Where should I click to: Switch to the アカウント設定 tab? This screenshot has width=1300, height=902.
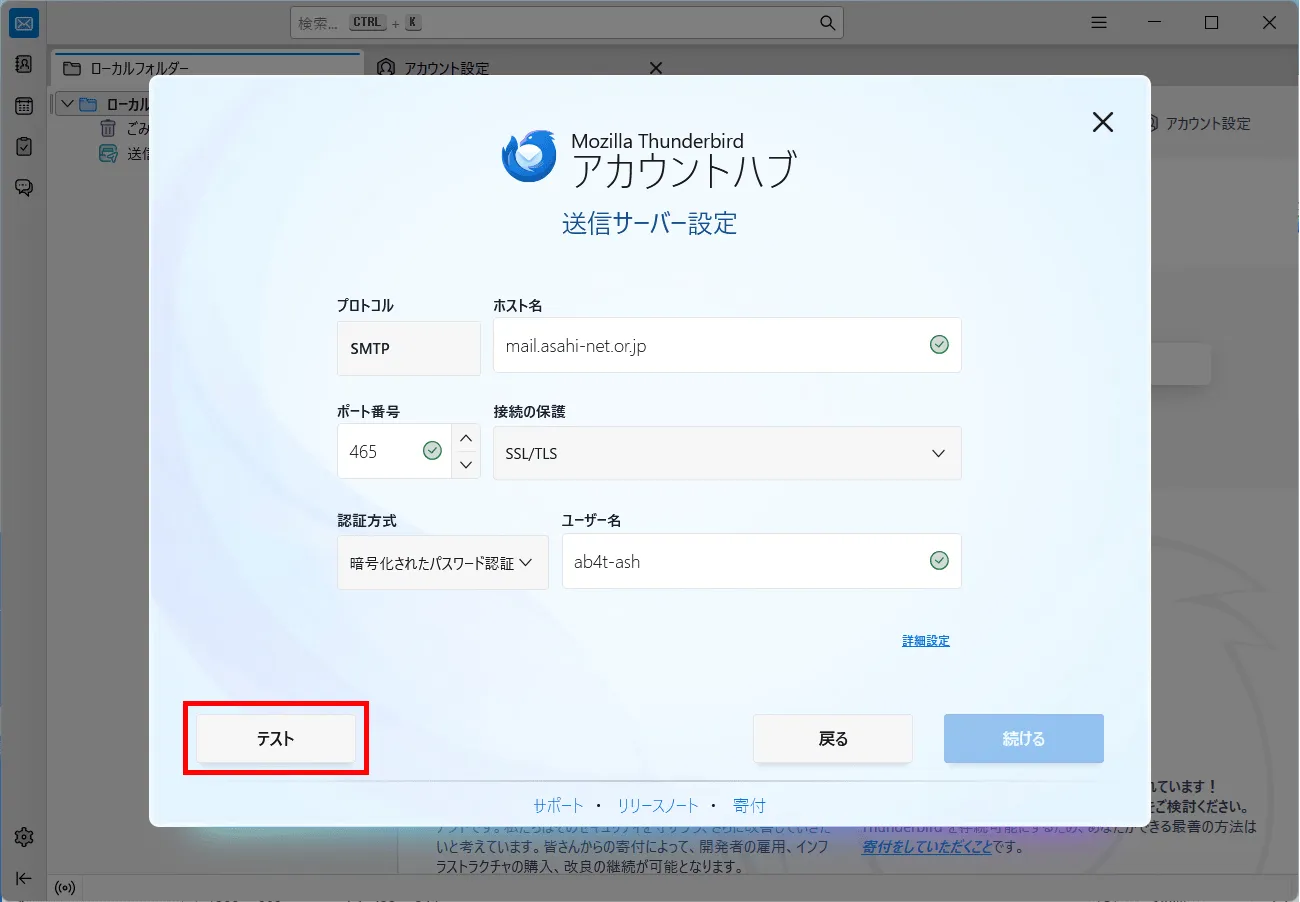click(x=445, y=67)
